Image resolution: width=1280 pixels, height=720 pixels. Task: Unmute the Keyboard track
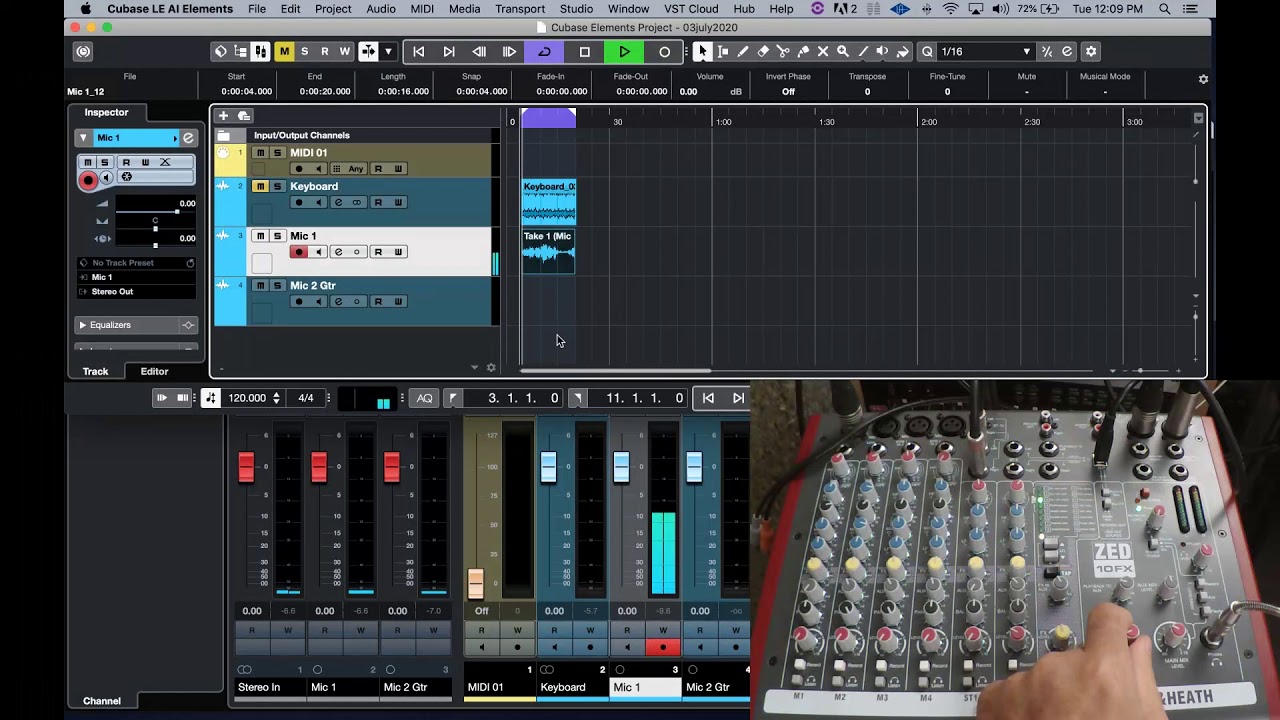click(260, 186)
